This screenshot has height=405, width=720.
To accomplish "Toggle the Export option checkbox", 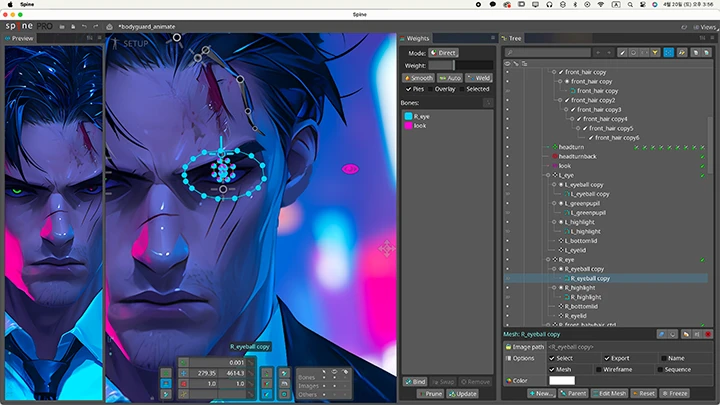I will point(607,358).
